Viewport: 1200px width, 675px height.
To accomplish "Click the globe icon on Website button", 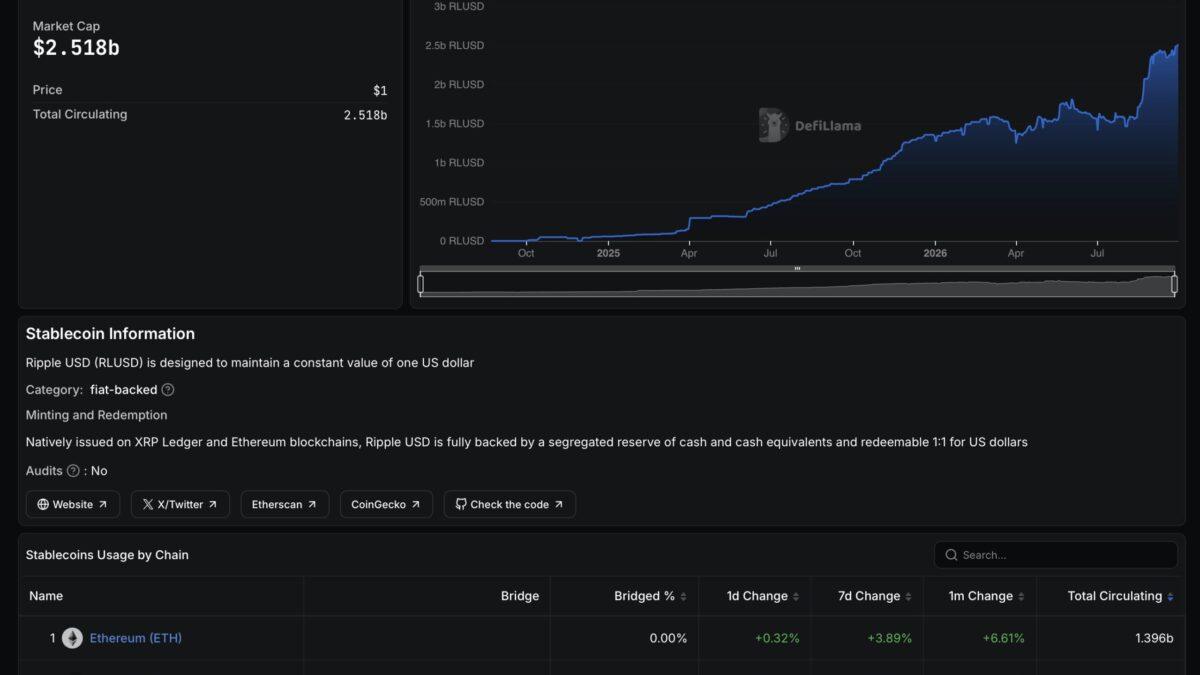I will click(43, 505).
